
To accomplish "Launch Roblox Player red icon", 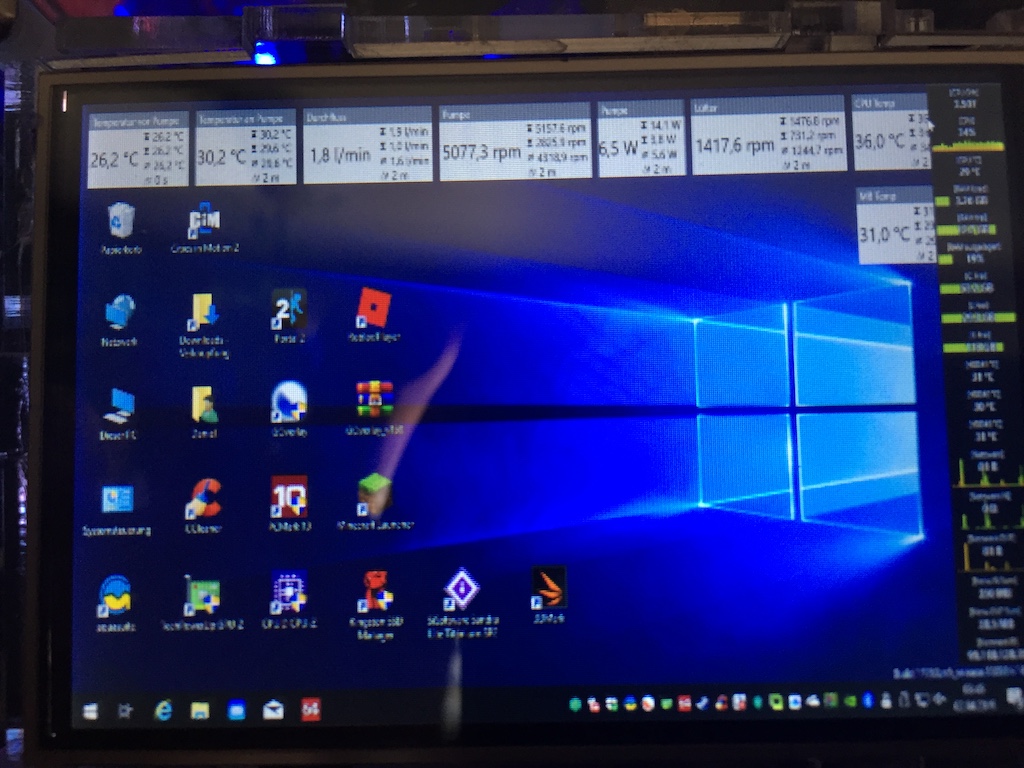I will (x=374, y=315).
